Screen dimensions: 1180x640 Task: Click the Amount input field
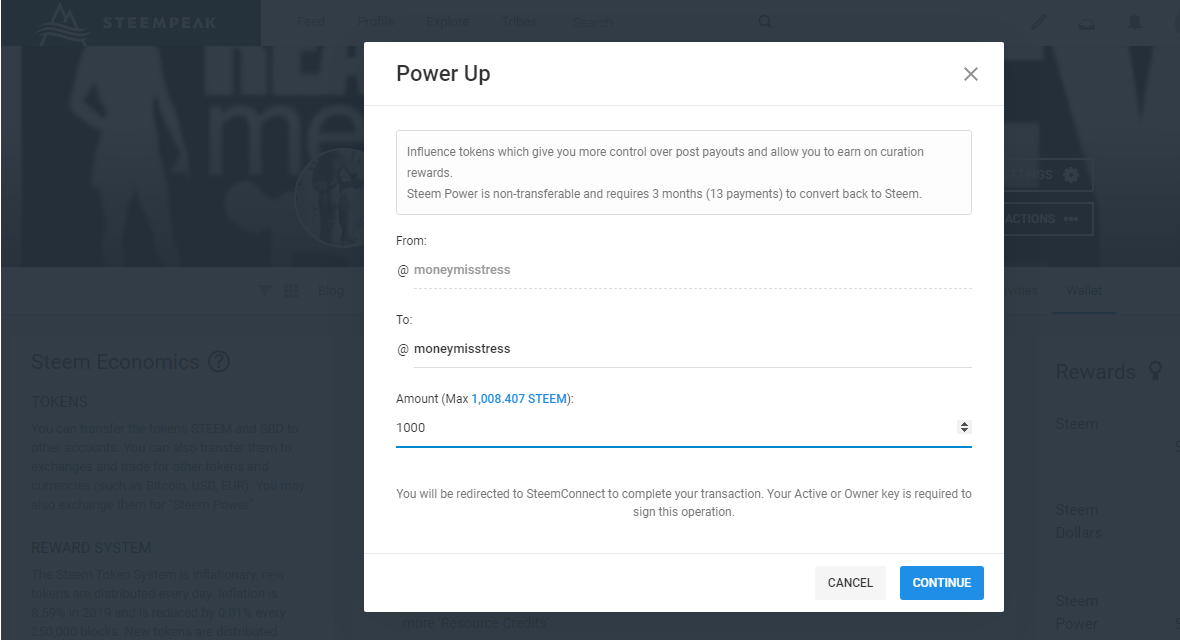tap(670, 427)
